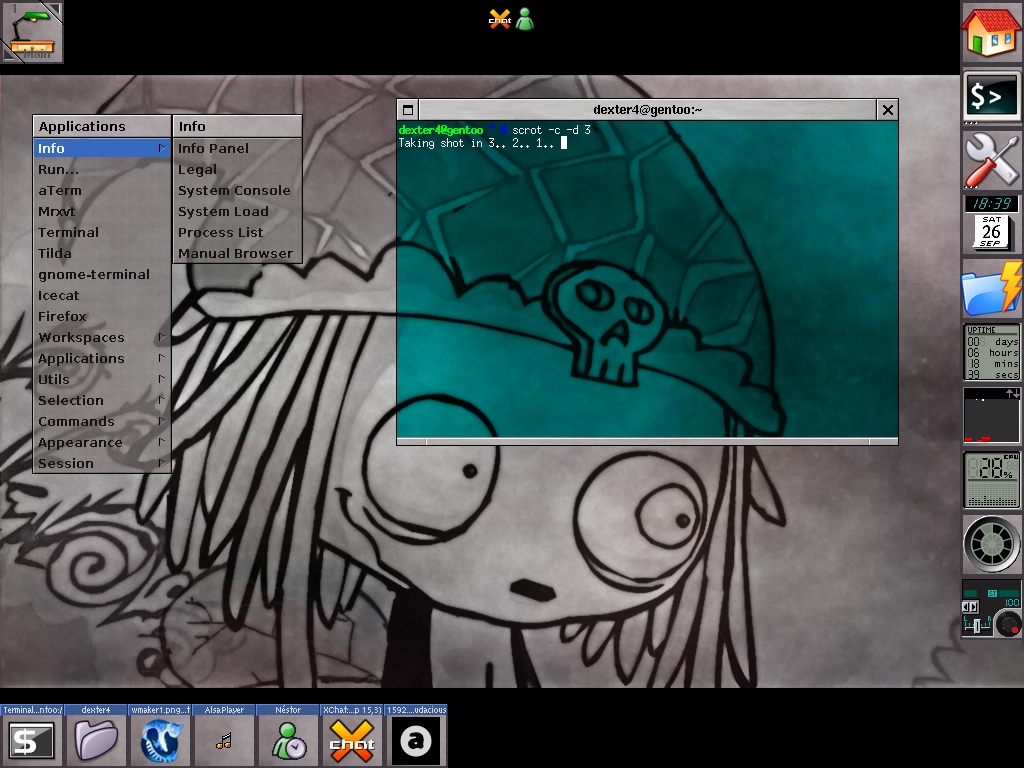Open Firefox from the menu
This screenshot has width=1024, height=768.
click(x=102, y=316)
